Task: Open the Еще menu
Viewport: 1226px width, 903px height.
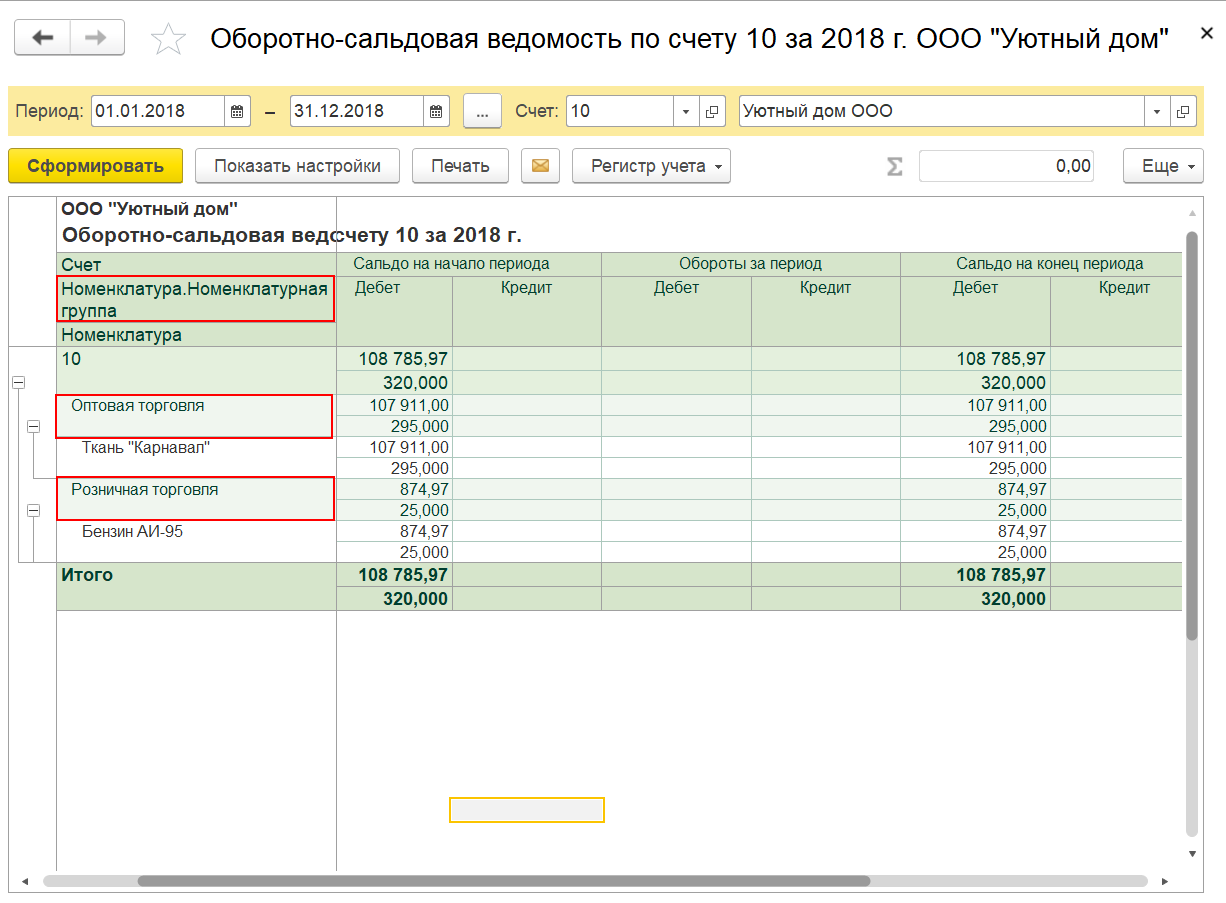Action: 1163,166
